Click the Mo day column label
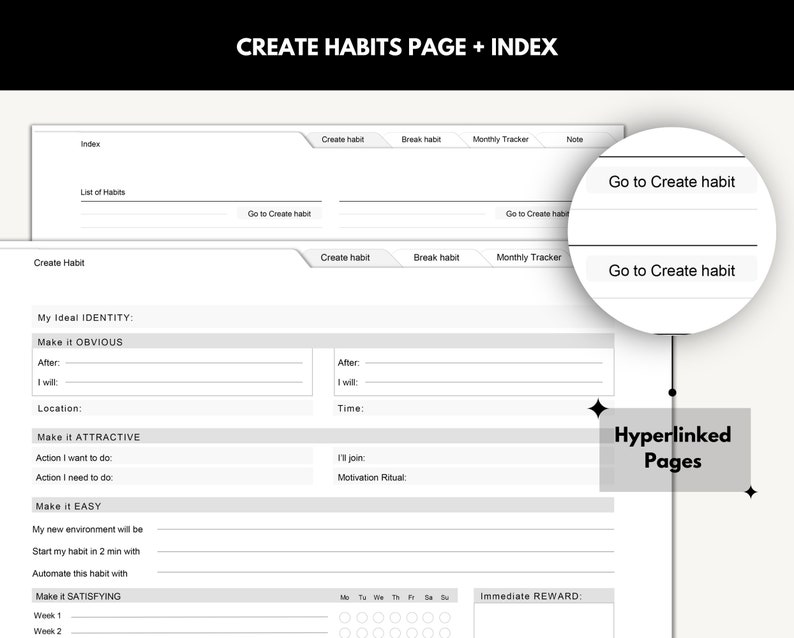 click(345, 597)
